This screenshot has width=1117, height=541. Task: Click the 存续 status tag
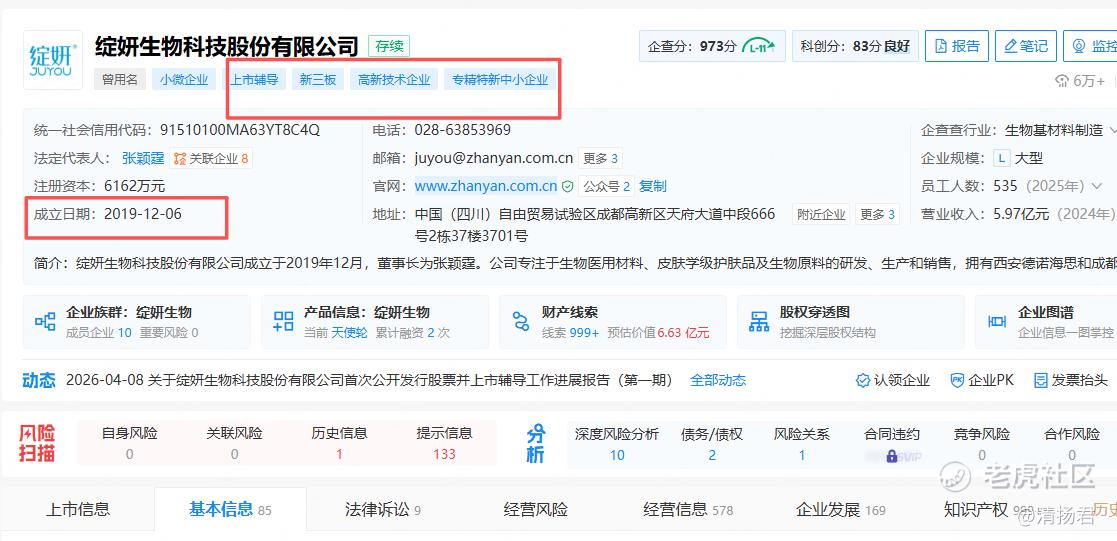click(x=389, y=46)
